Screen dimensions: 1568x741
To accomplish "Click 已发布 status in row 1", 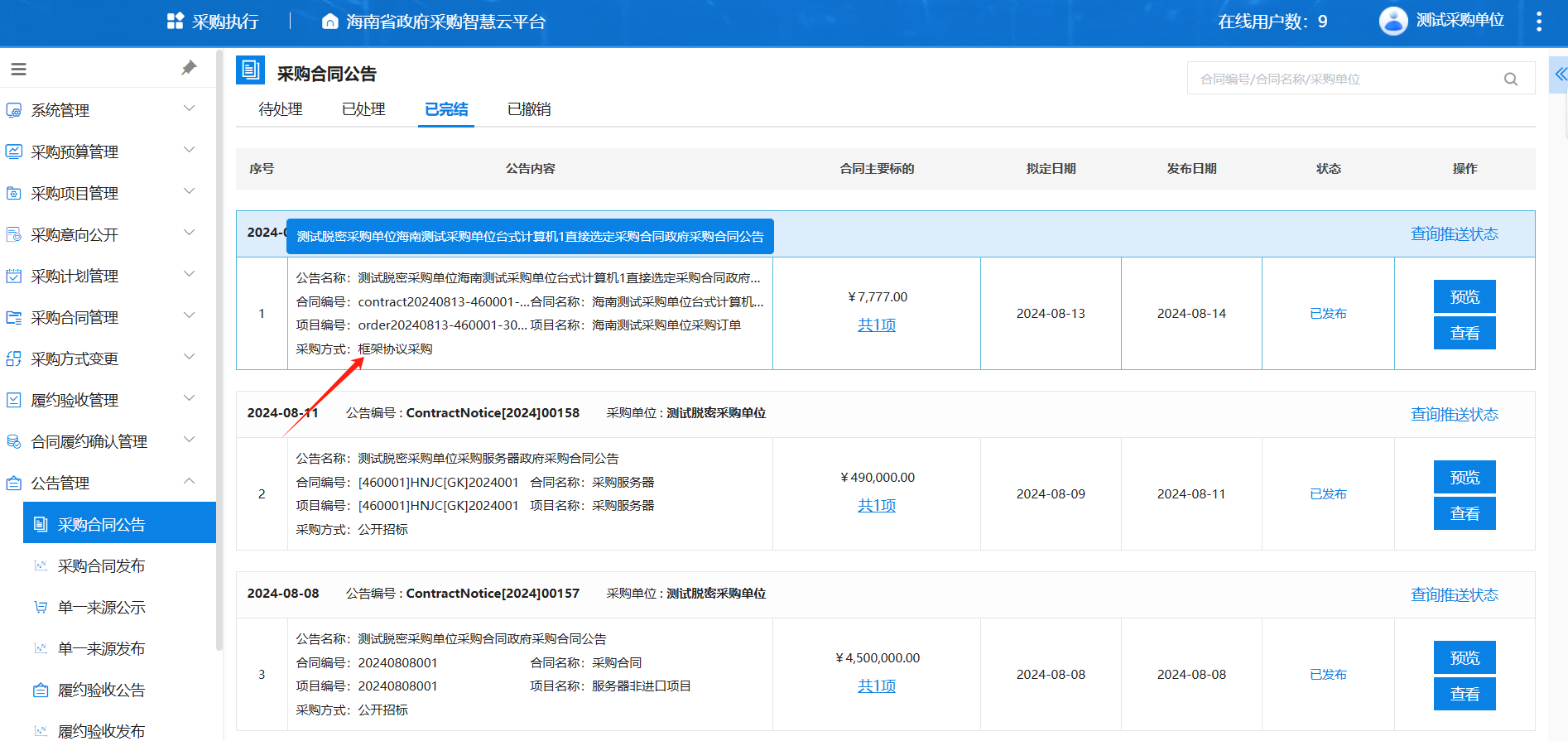I will (x=1328, y=314).
